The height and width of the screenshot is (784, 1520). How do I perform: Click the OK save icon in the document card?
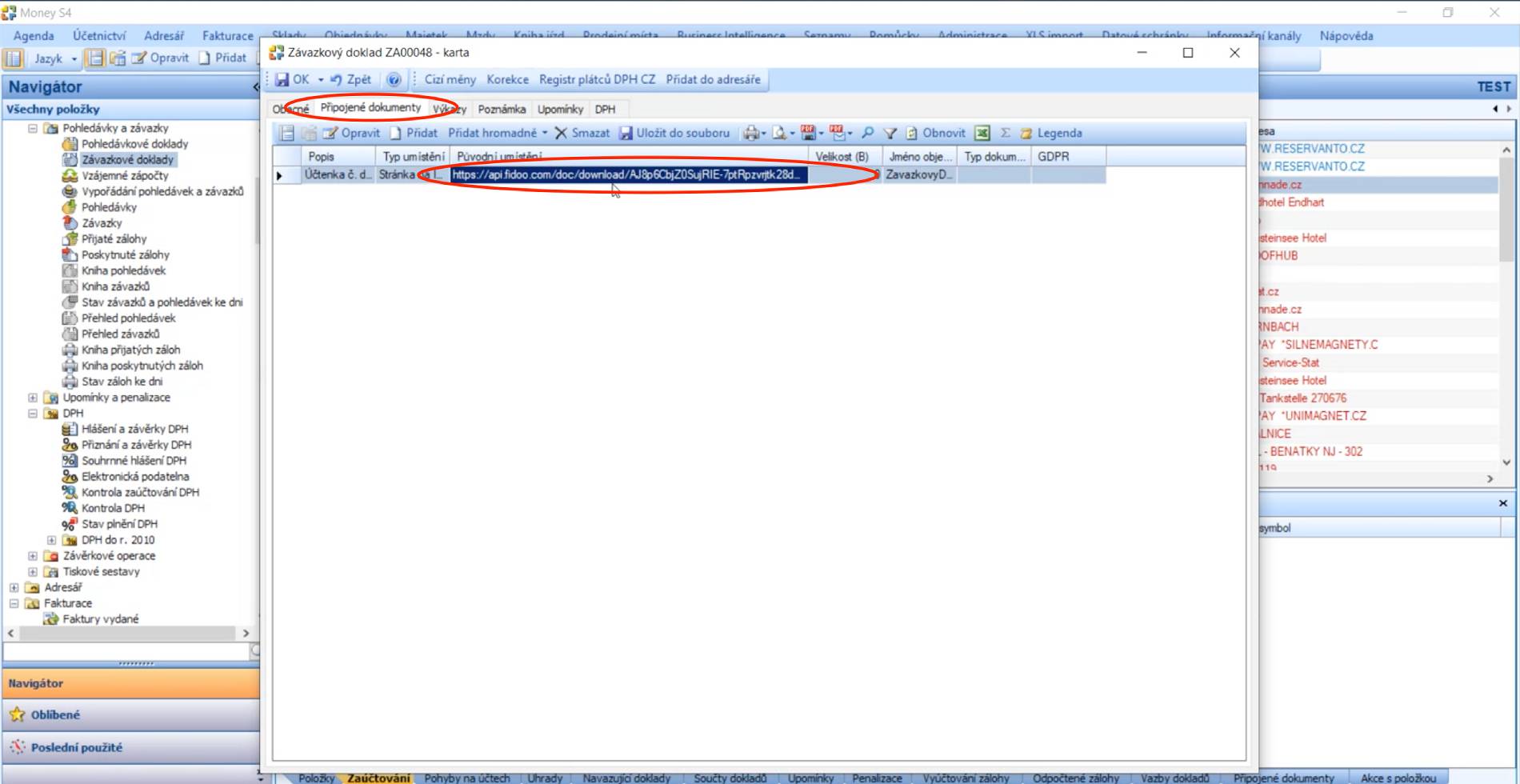point(282,79)
